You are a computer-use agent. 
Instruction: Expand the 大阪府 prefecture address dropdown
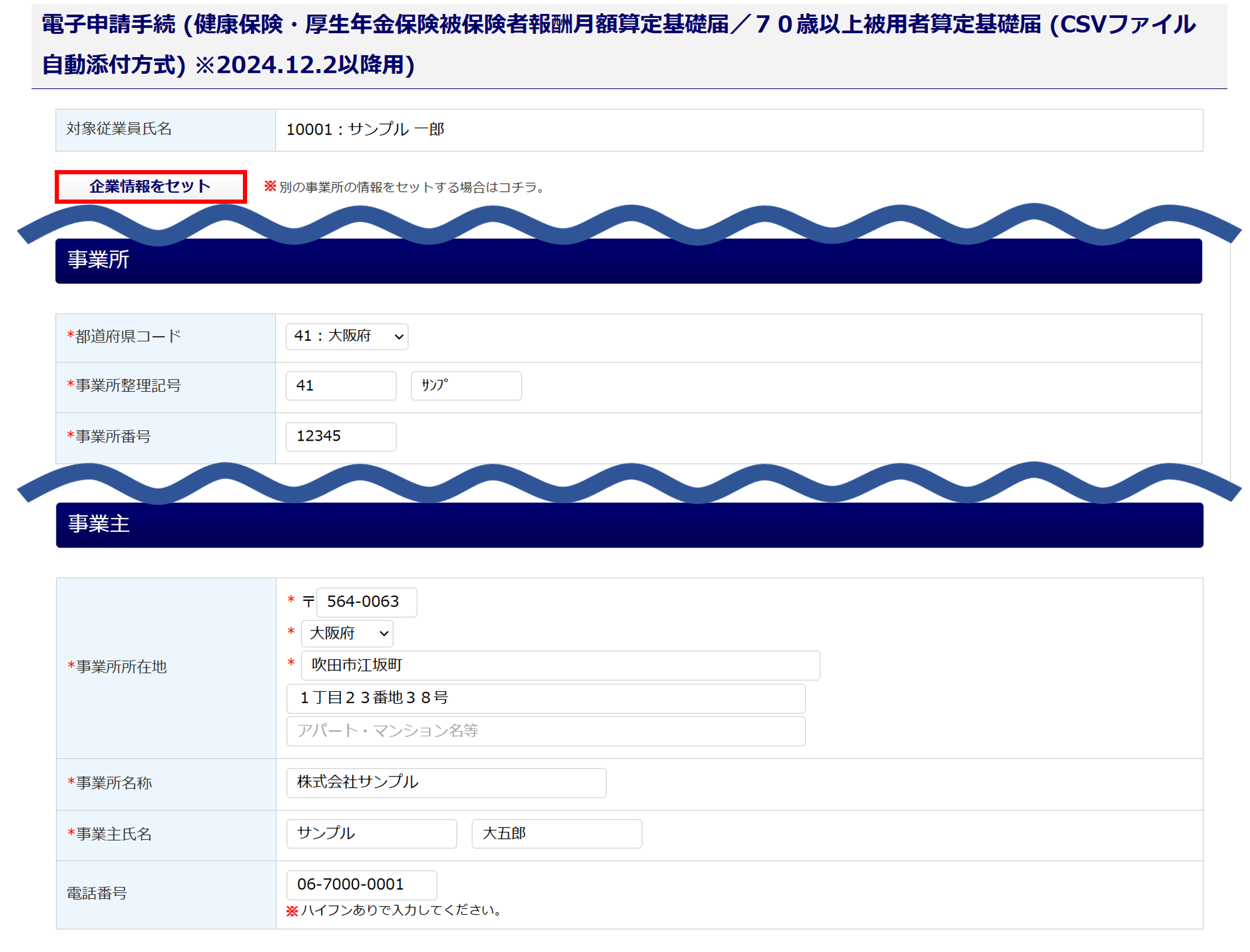coord(347,633)
